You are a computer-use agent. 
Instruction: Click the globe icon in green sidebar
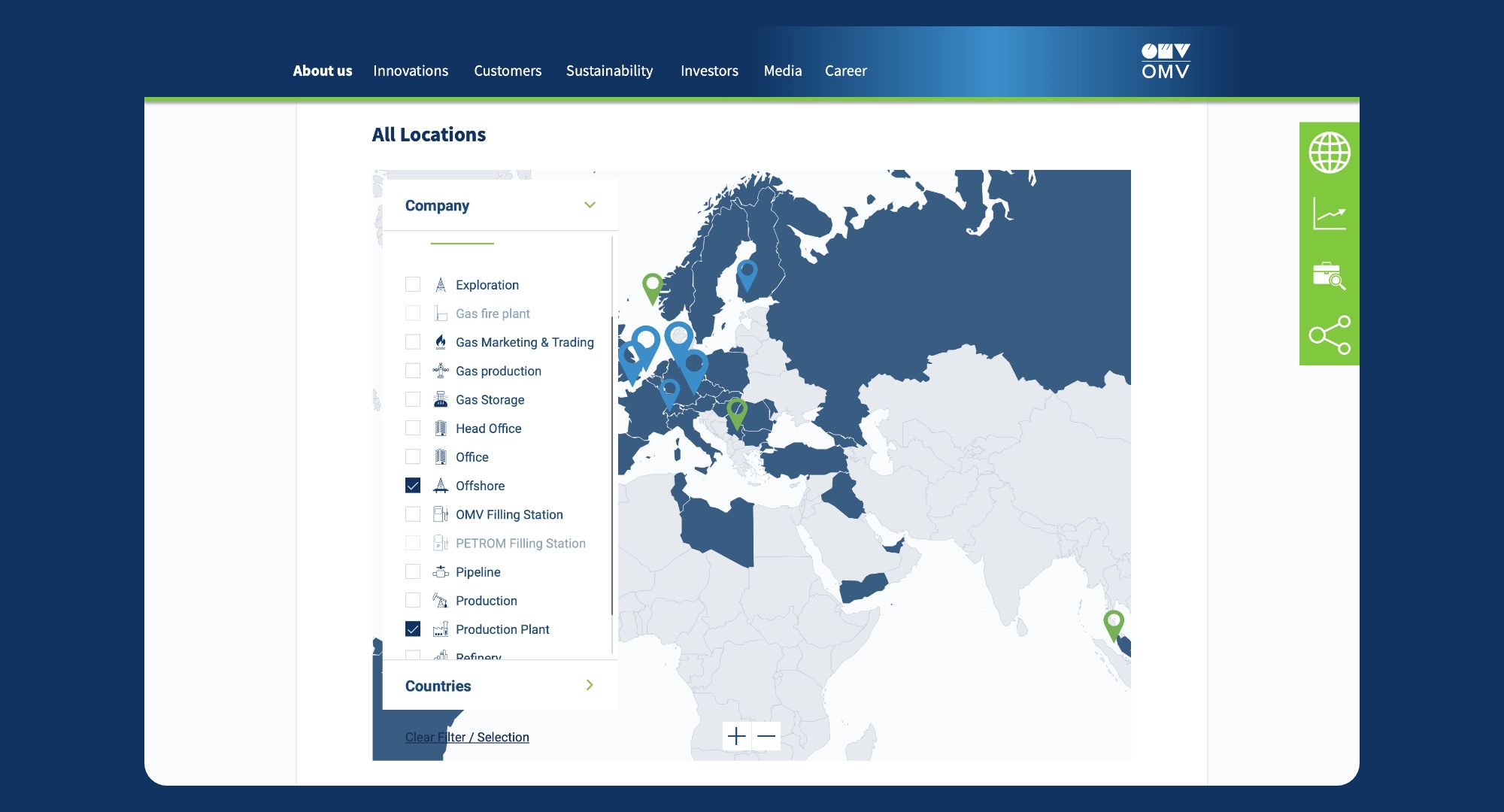(1329, 153)
